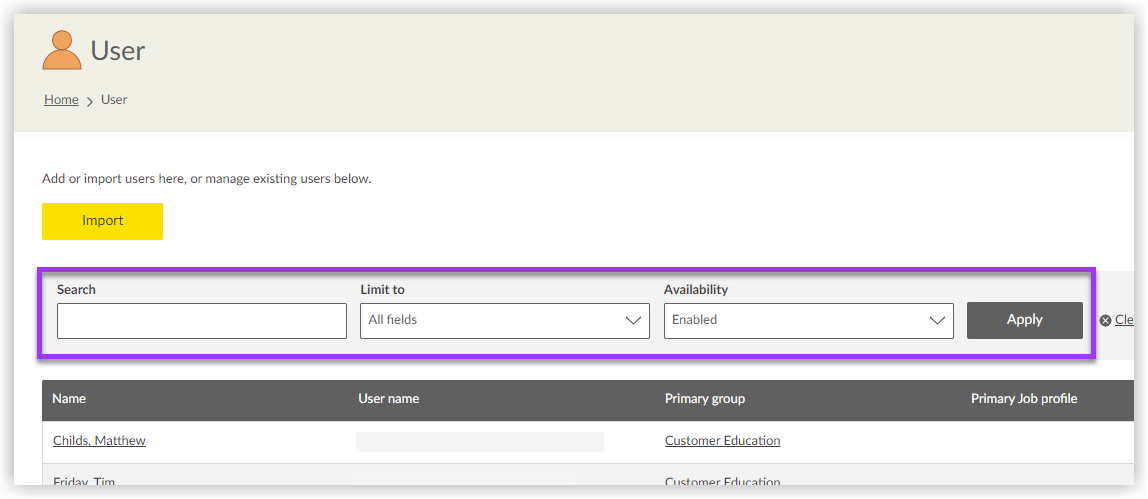Open the Childs, Matthew user link
This screenshot has height=499, width=1148.
pyautogui.click(x=99, y=440)
